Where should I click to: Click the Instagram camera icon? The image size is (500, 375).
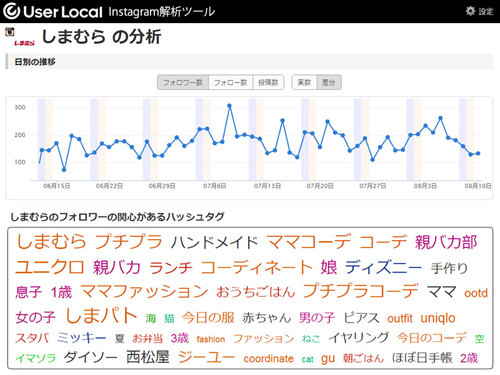10,32
